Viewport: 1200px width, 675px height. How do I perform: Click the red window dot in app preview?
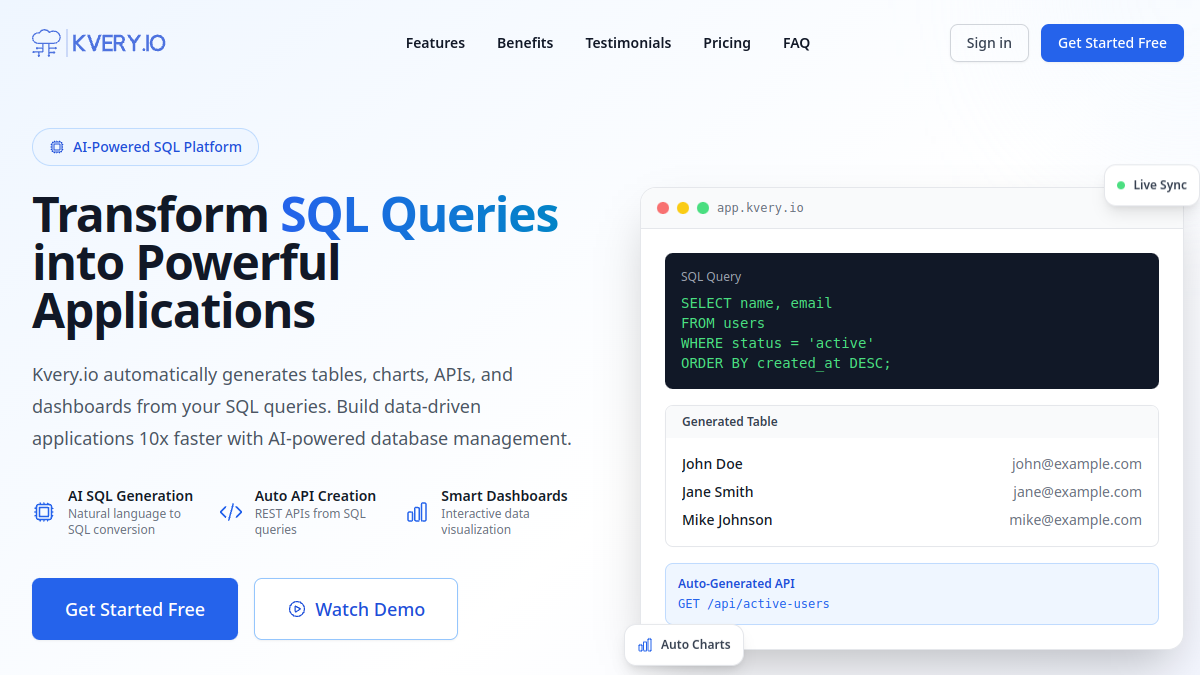click(x=663, y=208)
